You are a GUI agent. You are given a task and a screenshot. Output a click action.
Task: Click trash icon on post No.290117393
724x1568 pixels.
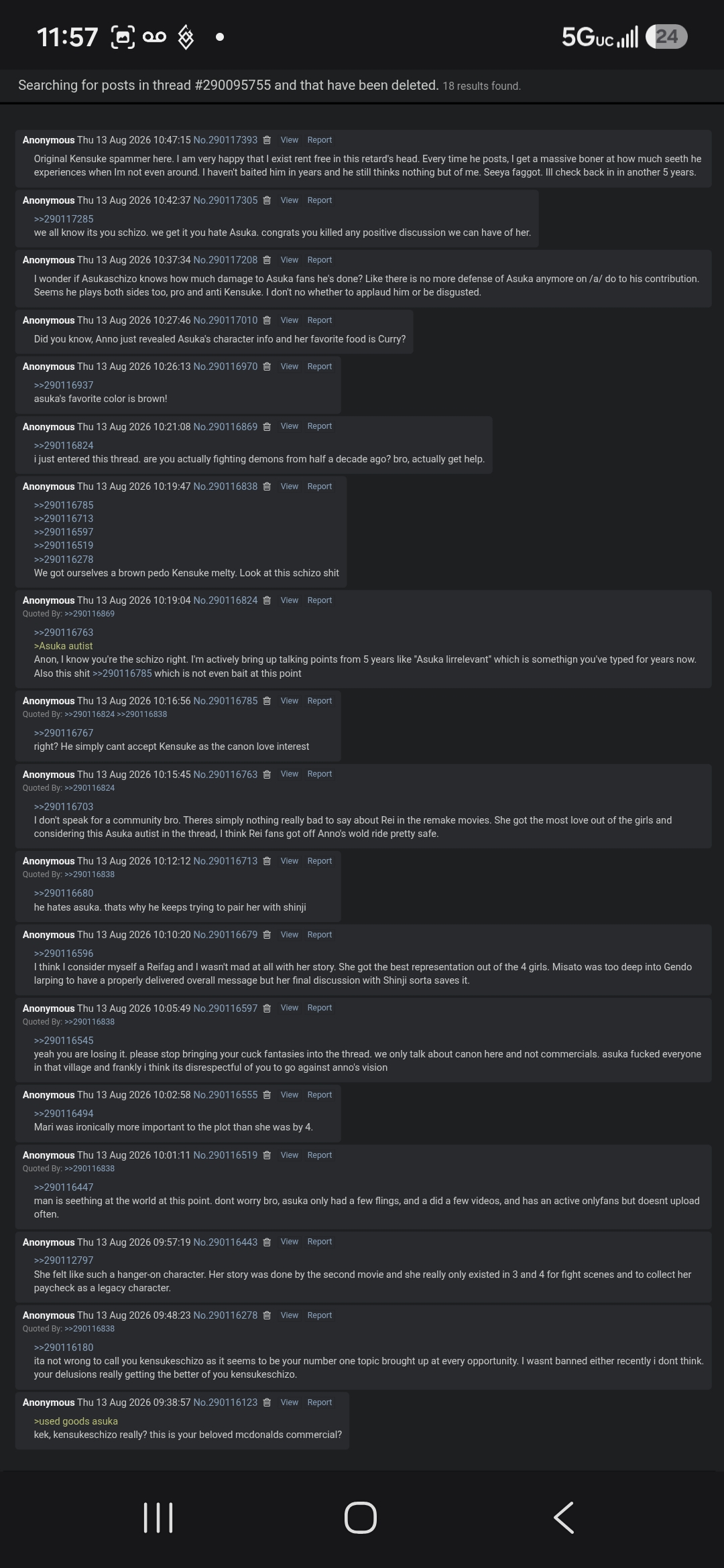267,140
